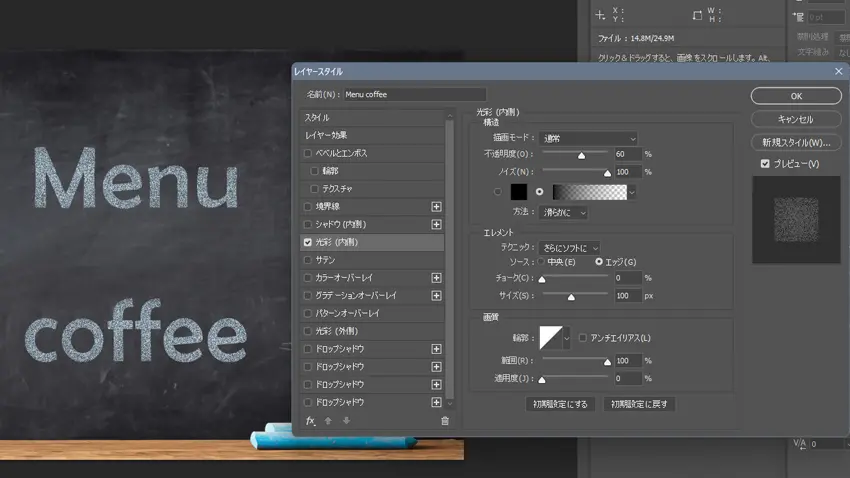Click plus icon beside グラデーションオーバーレイ
Viewport: 850px width, 478px height.
[x=436, y=296]
